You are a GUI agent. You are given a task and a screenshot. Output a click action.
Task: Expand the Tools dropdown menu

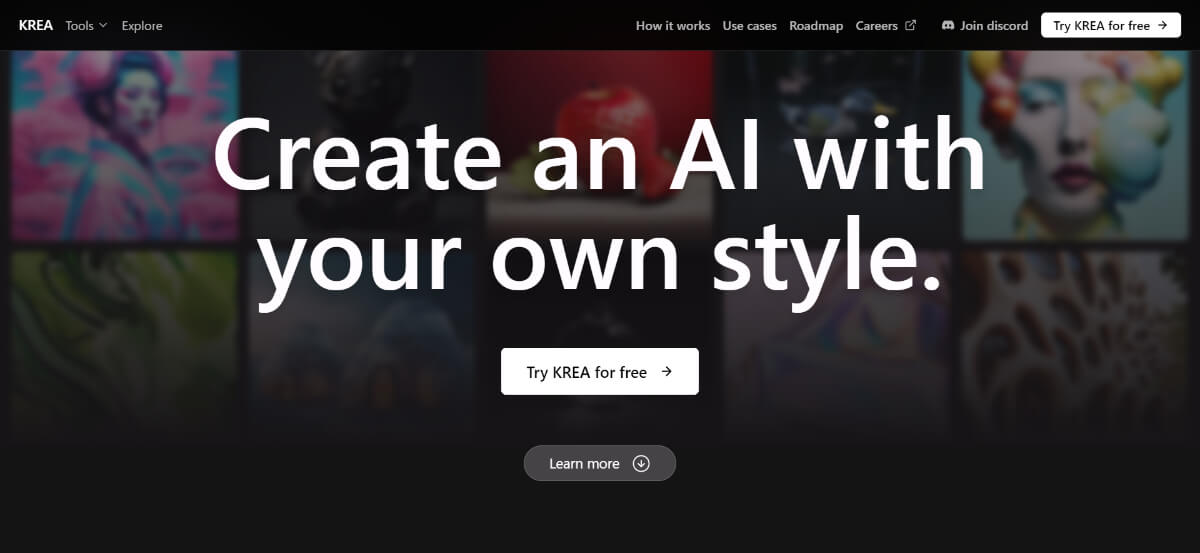pyautogui.click(x=86, y=26)
